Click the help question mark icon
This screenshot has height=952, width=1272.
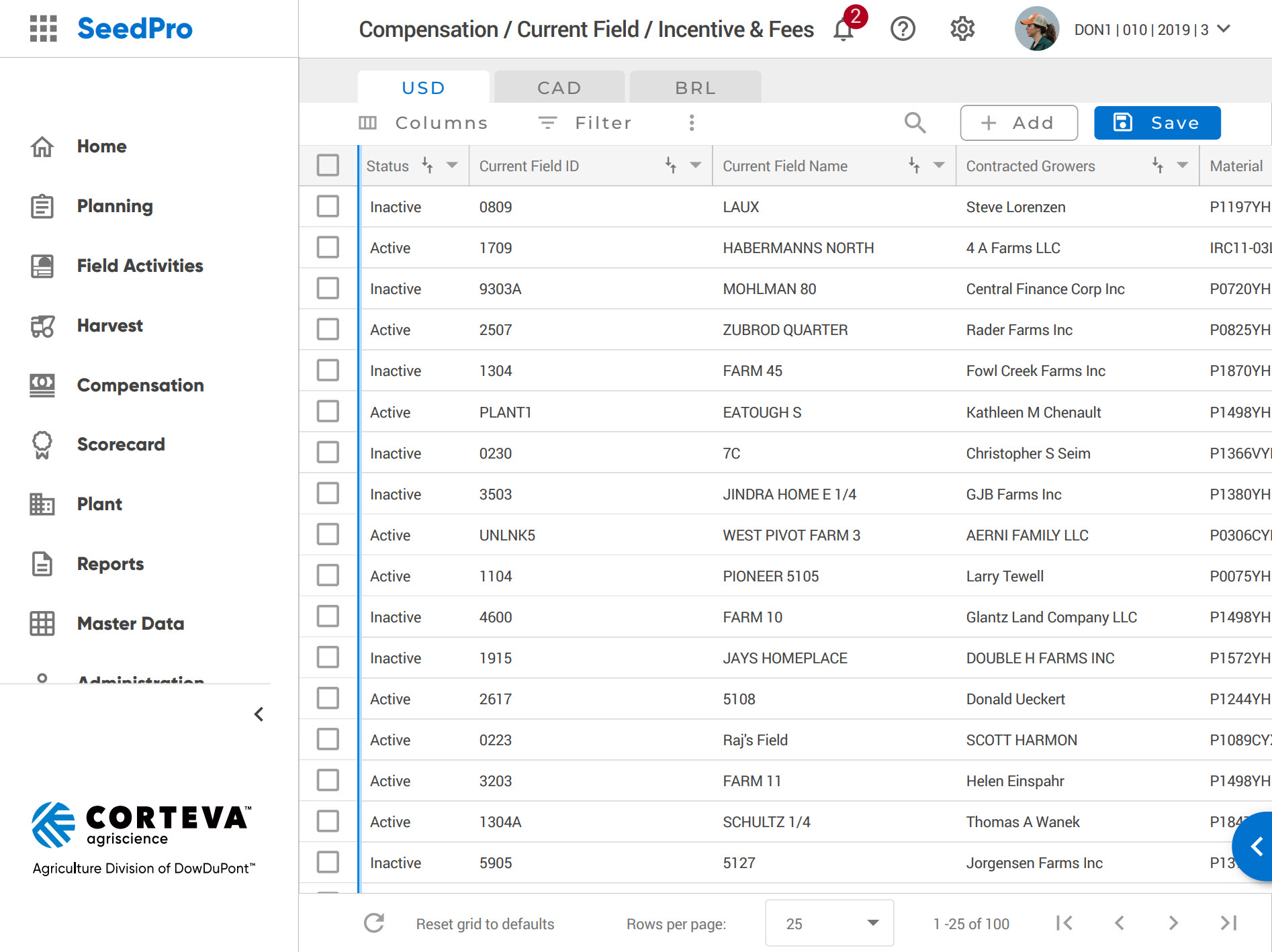pyautogui.click(x=903, y=29)
